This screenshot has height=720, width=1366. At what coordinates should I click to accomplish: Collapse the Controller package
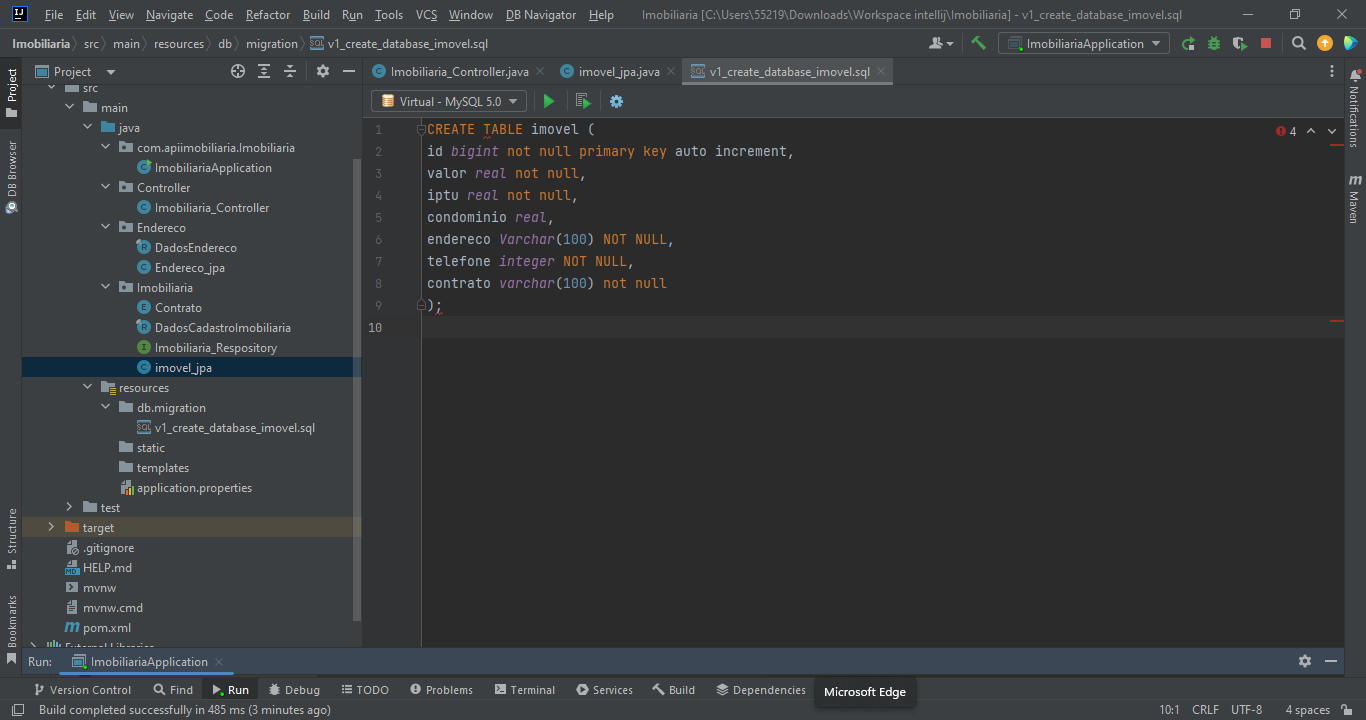click(x=105, y=187)
